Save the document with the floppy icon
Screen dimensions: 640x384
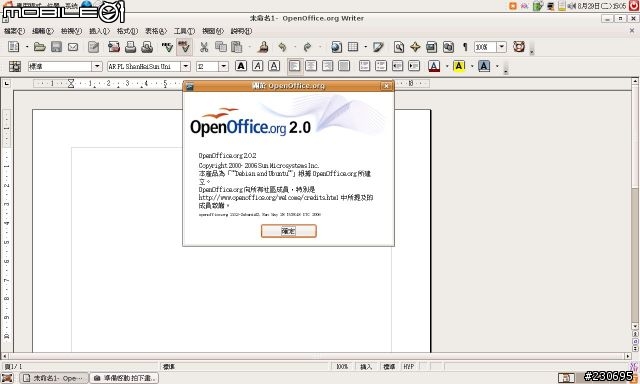tap(56, 47)
